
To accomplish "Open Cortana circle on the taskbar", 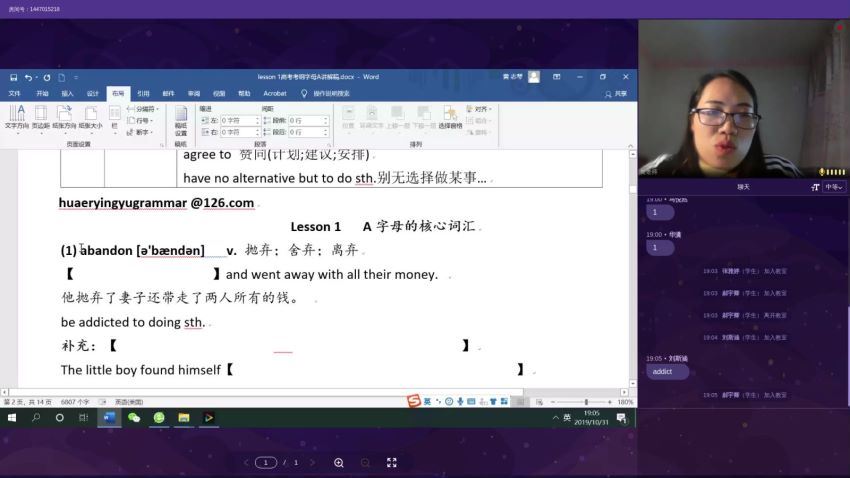I will [60, 417].
